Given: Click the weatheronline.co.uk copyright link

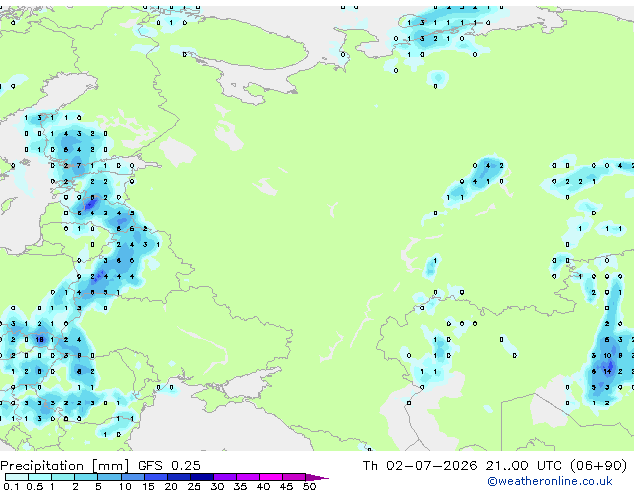Looking at the screenshot, I should [x=550, y=481].
